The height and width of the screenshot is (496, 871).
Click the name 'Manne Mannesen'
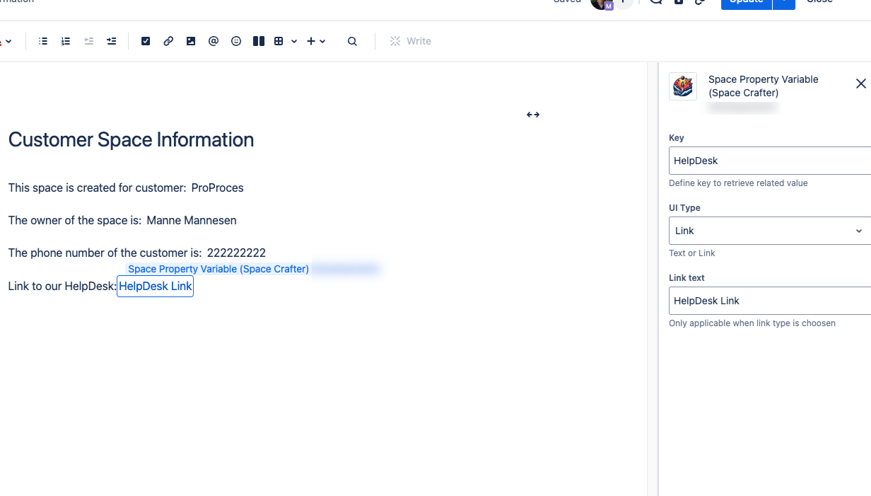tap(192, 221)
